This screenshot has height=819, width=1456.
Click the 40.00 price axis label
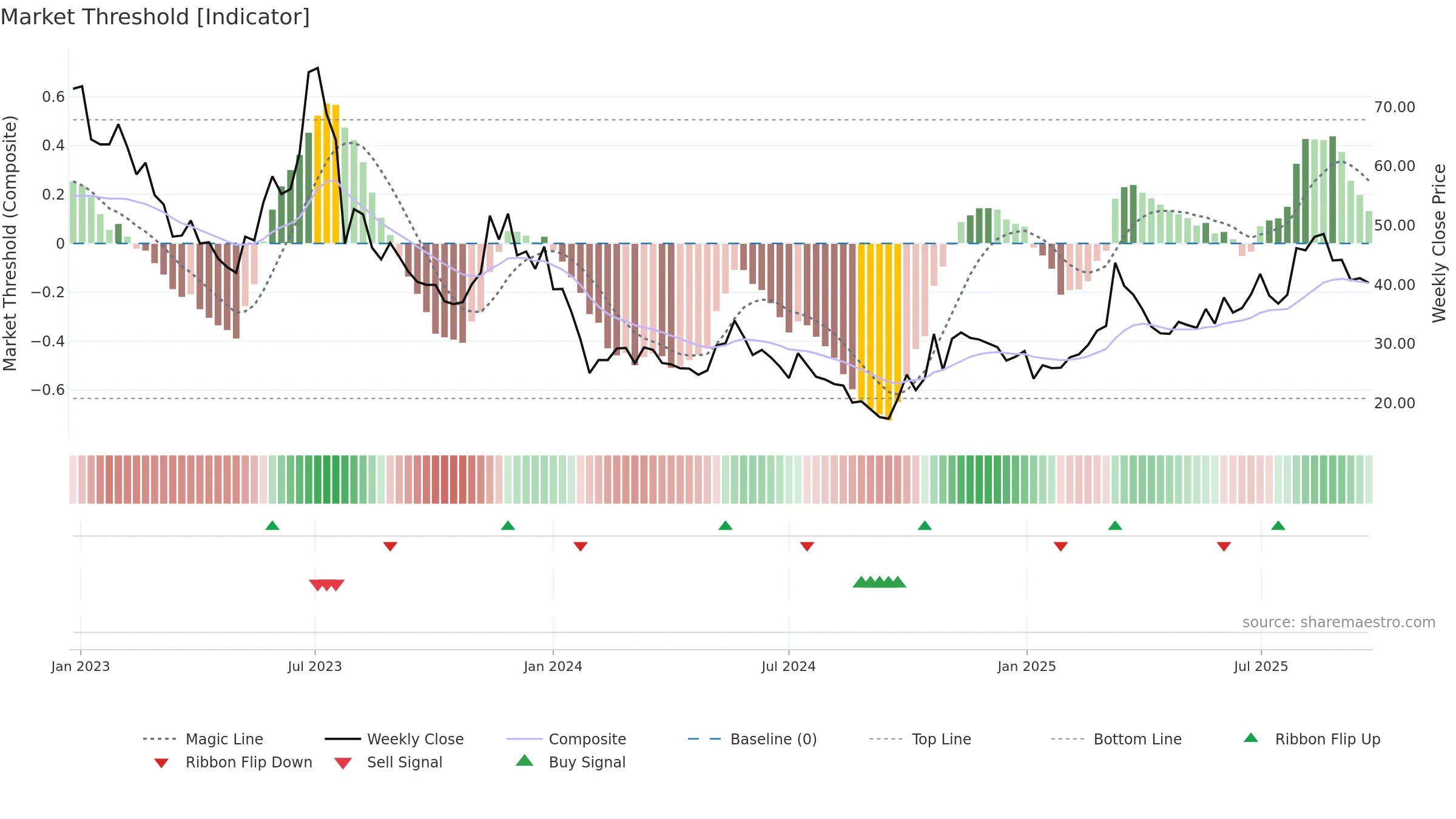click(1395, 285)
